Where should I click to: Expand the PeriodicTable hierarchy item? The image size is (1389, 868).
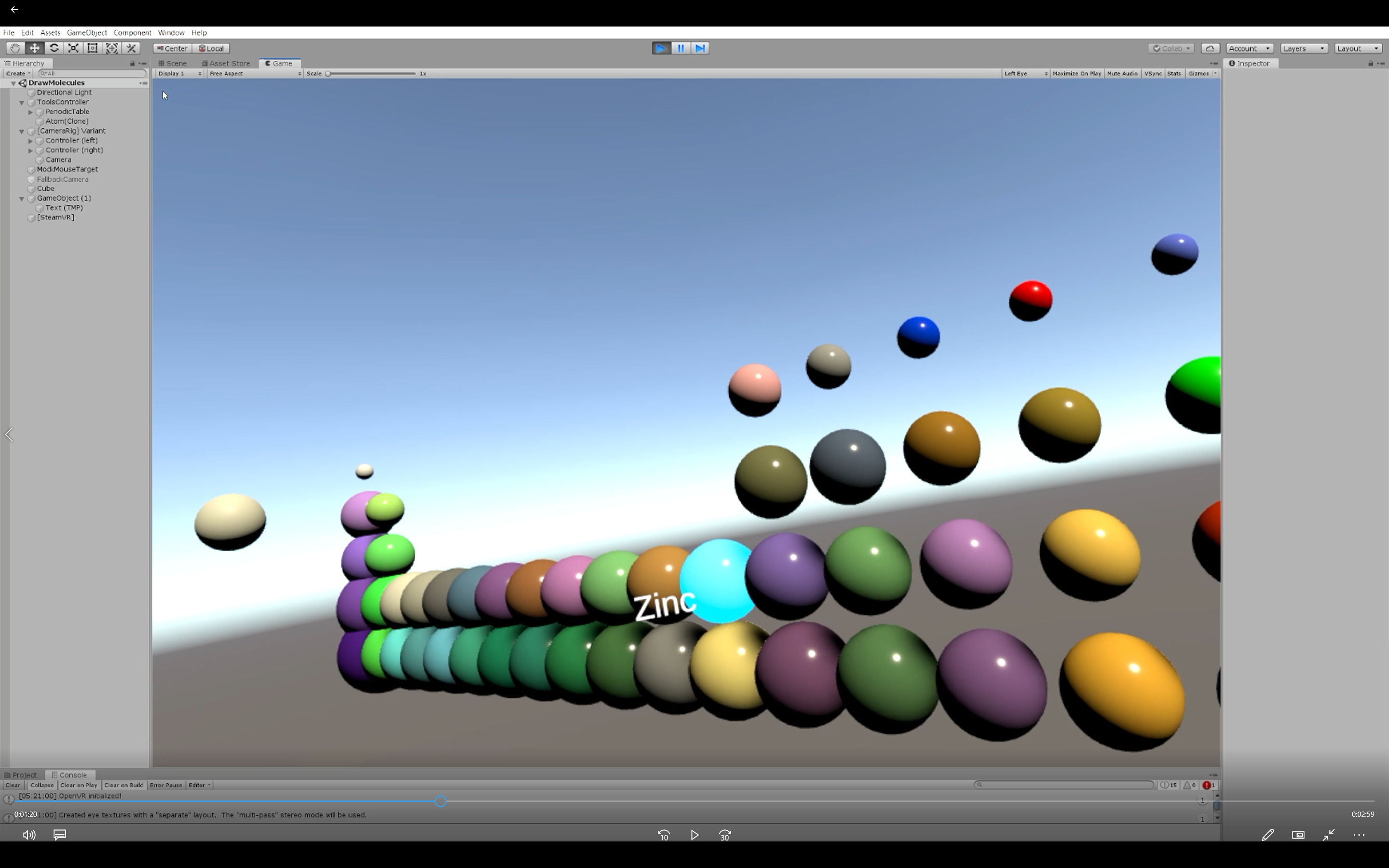pos(30,112)
